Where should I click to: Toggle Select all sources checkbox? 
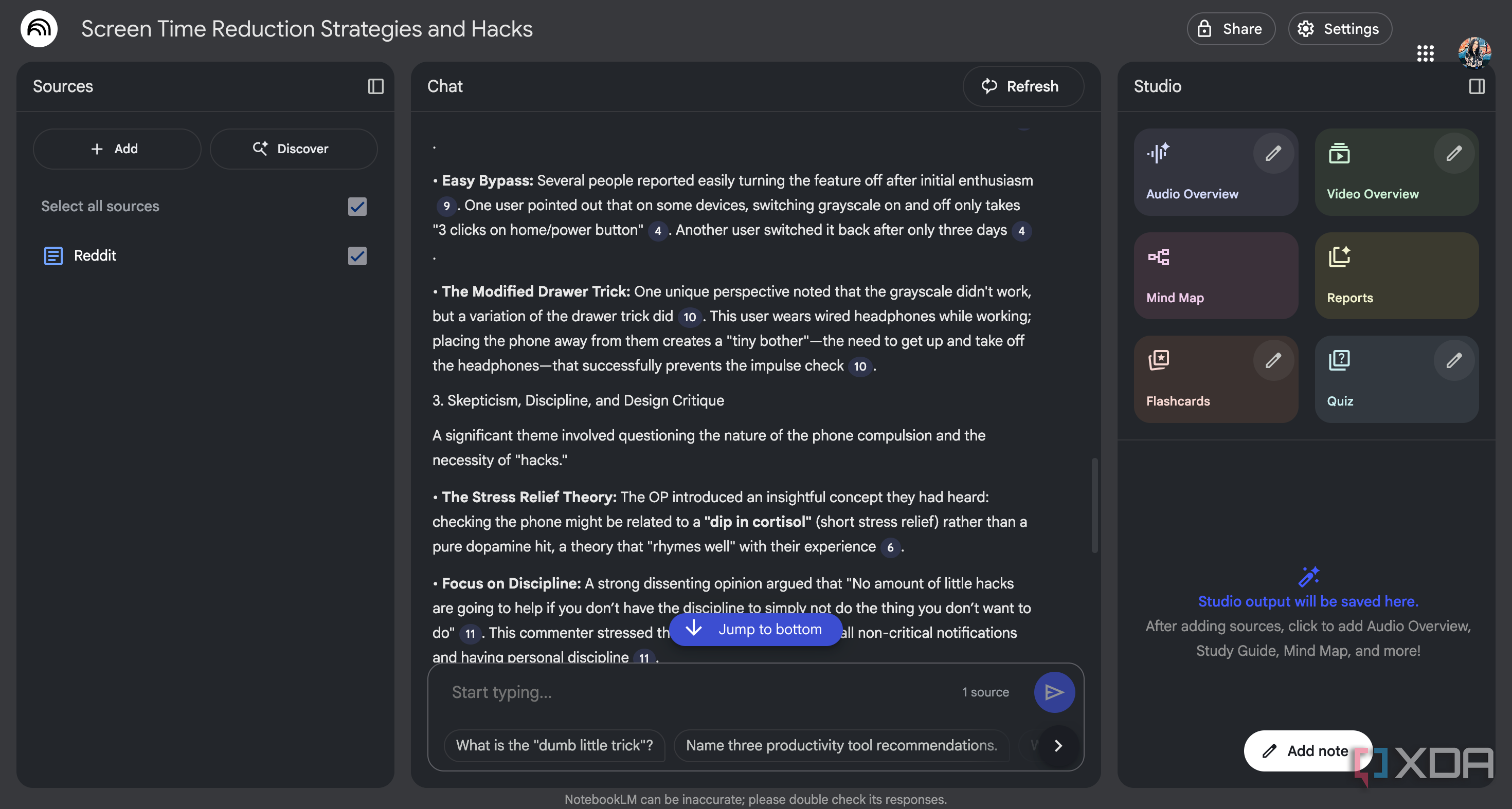pos(357,207)
